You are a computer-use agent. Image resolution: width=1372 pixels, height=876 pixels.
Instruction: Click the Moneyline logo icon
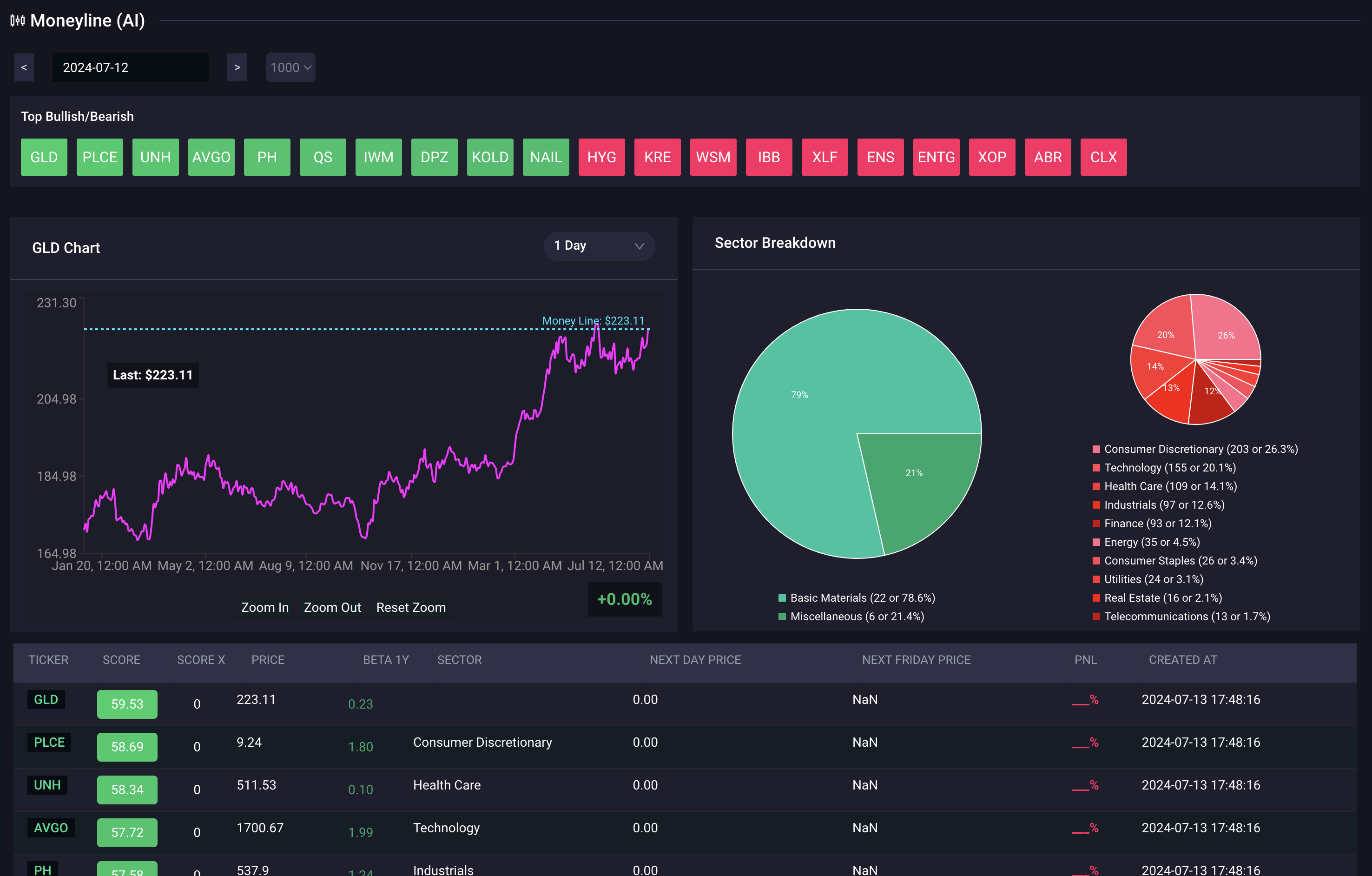(18, 20)
